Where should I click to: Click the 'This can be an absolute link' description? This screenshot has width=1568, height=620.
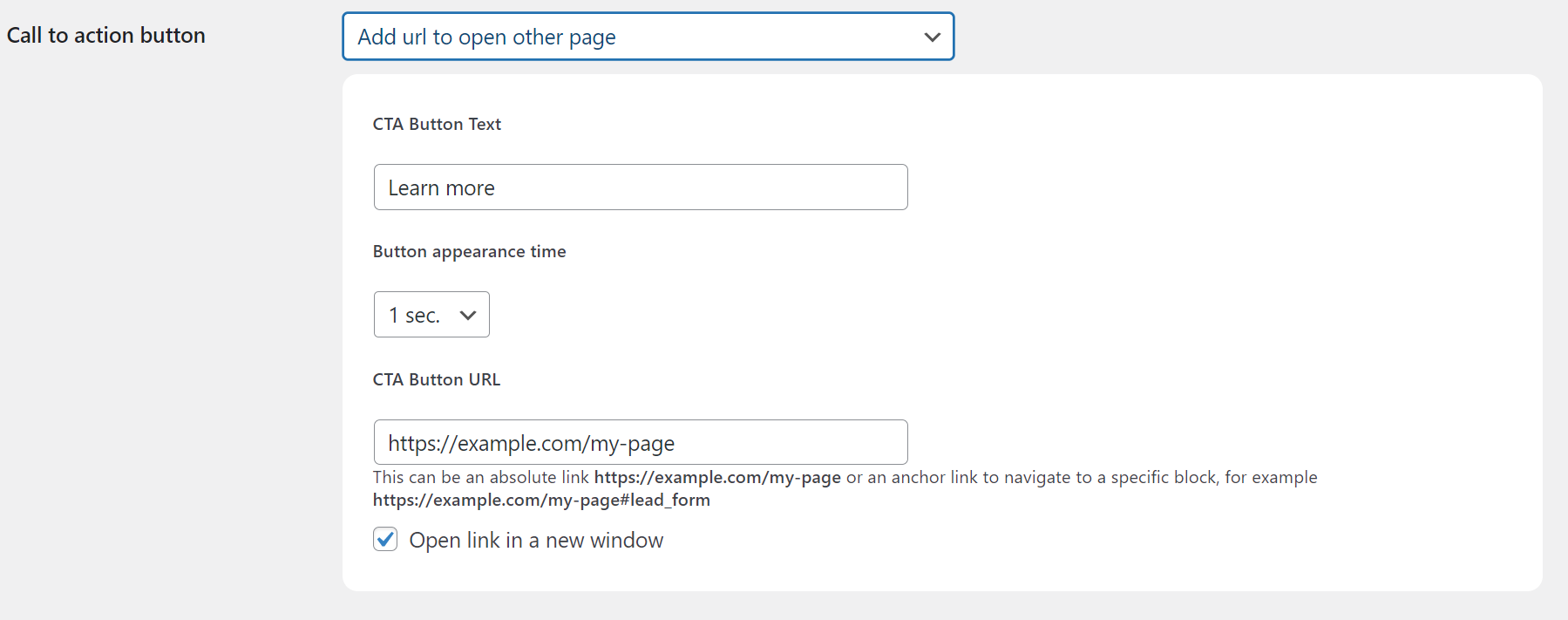481,477
